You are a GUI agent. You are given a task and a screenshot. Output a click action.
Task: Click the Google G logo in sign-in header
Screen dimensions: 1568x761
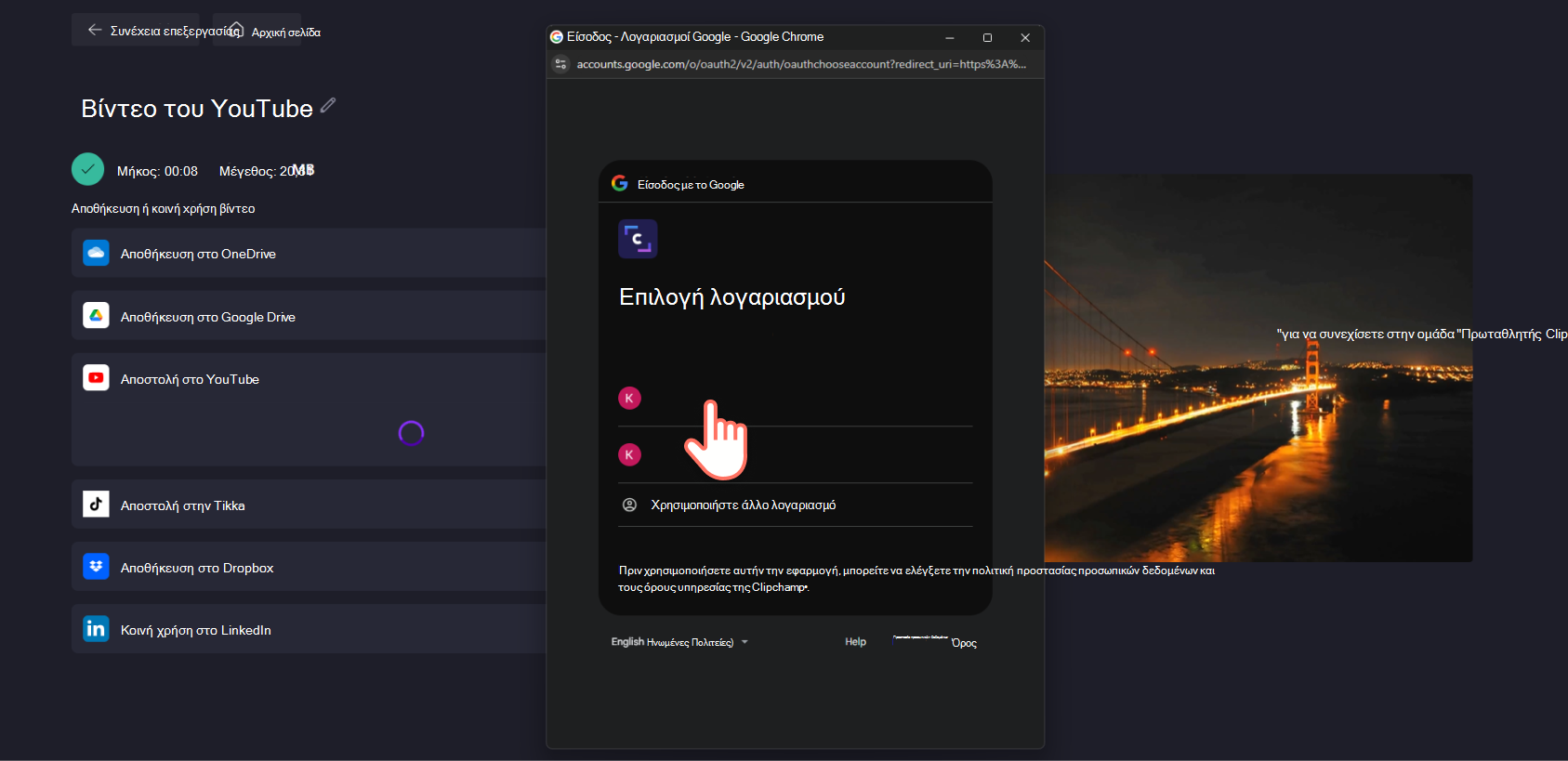click(x=620, y=183)
